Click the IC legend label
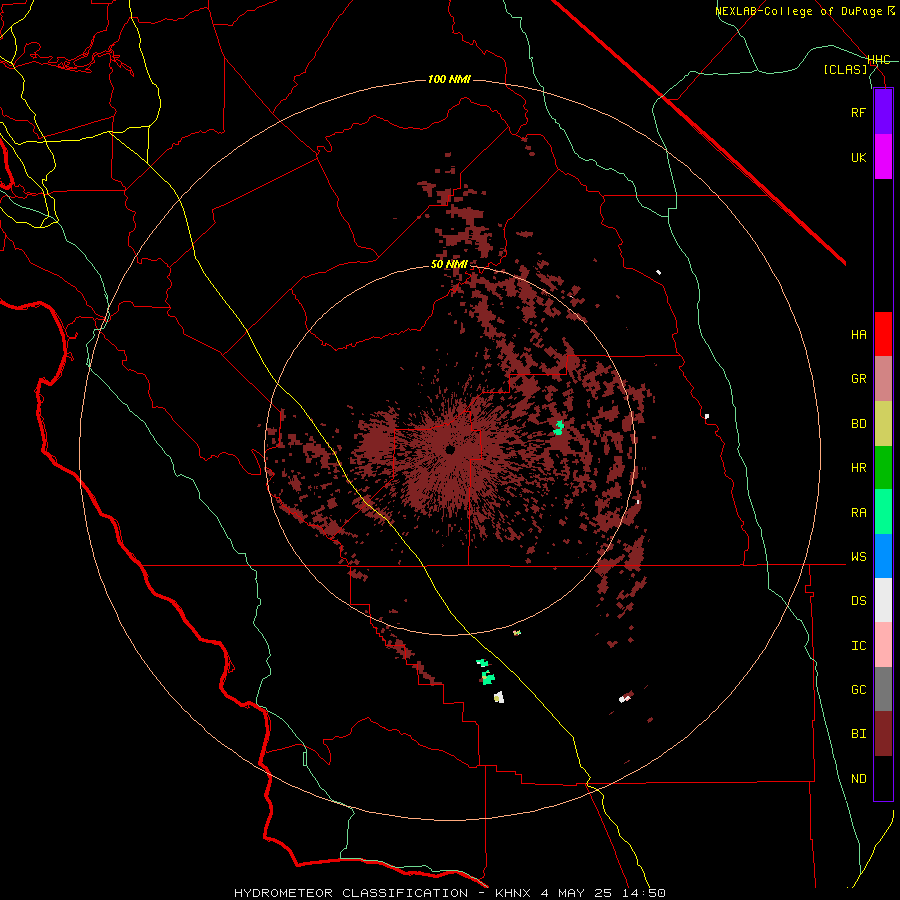Image resolution: width=900 pixels, height=900 pixels. tap(858, 646)
